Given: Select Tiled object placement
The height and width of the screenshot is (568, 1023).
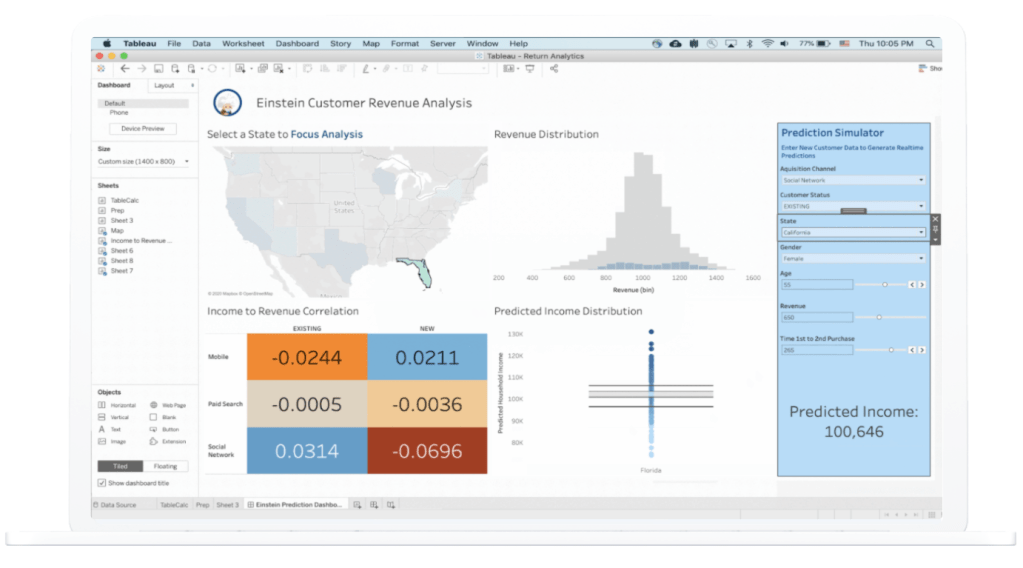Looking at the screenshot, I should coord(120,466).
